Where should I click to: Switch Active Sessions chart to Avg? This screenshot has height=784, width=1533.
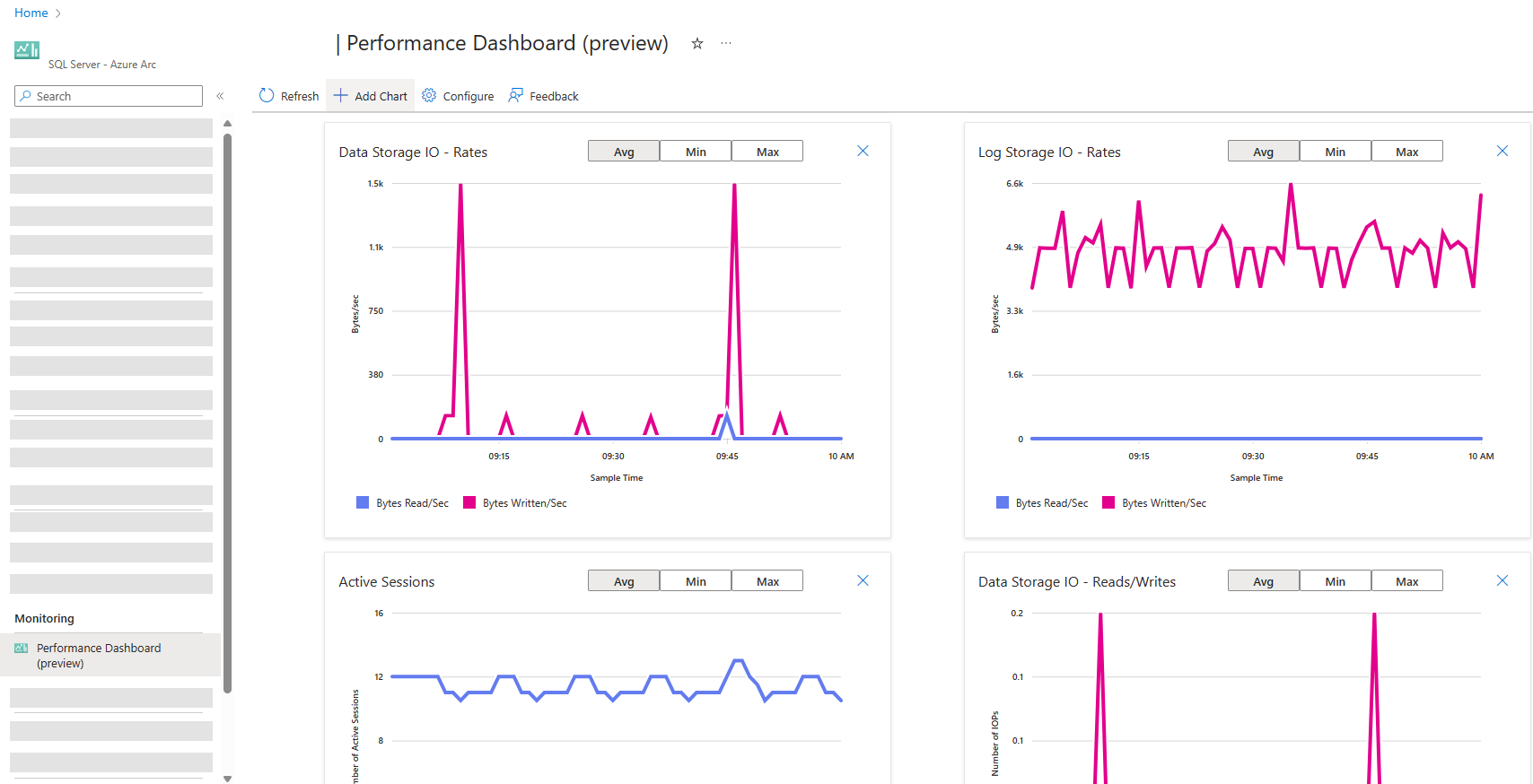click(624, 581)
